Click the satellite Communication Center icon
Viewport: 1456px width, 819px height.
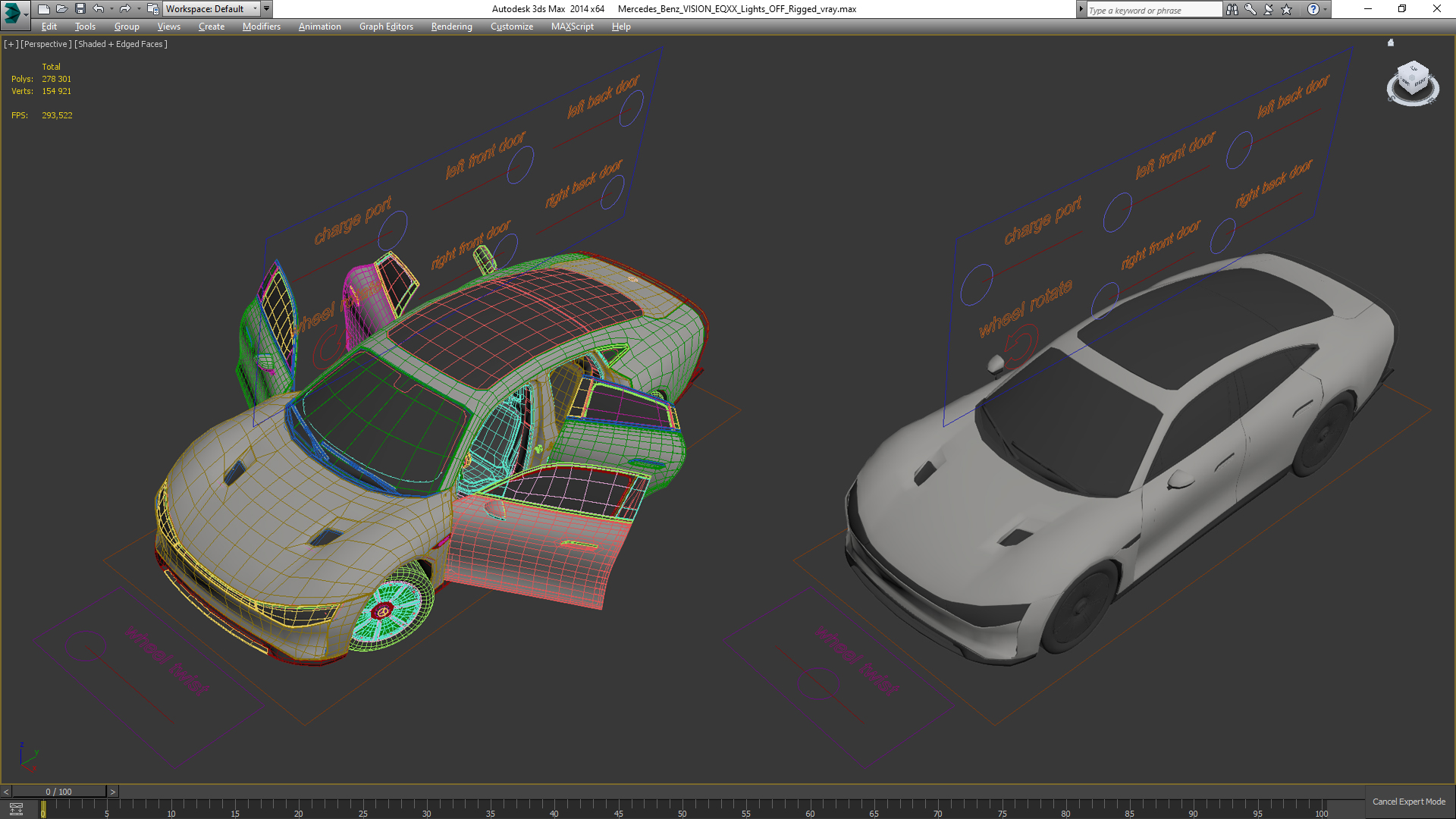tap(1268, 9)
